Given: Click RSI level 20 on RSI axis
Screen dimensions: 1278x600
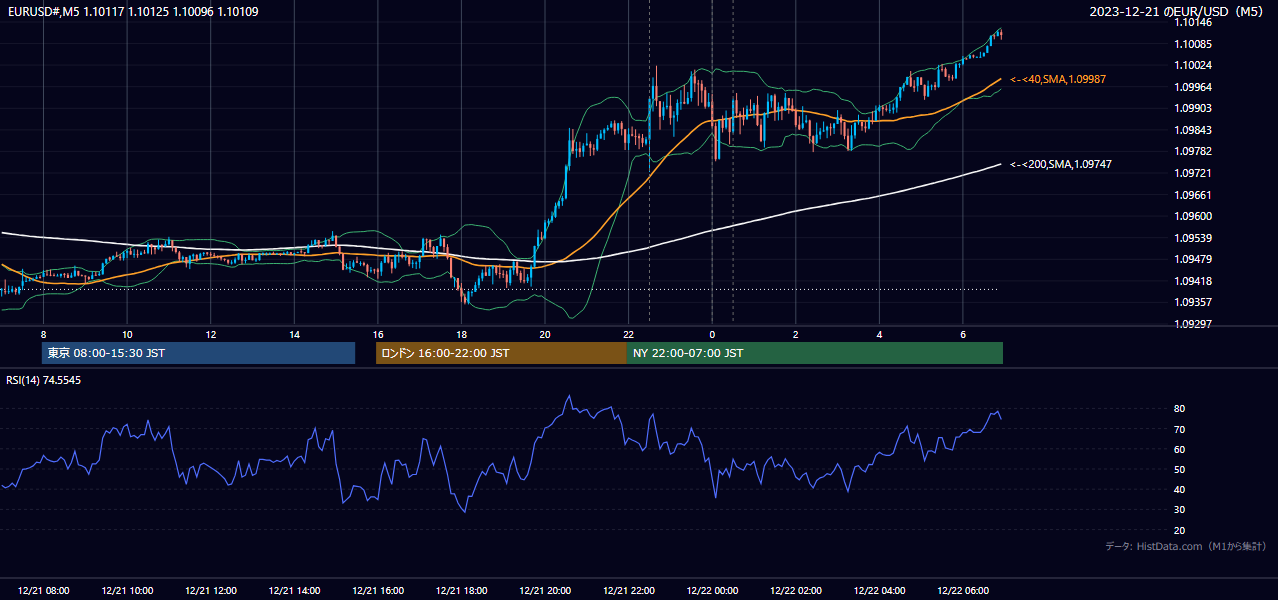Looking at the screenshot, I should point(1180,530).
